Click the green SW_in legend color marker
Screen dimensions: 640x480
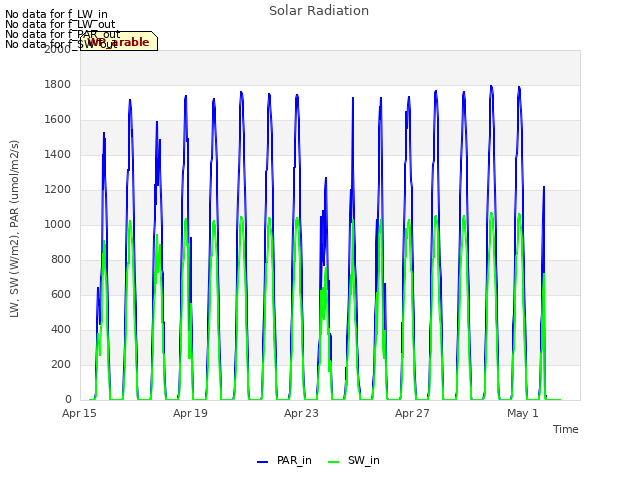(333, 462)
